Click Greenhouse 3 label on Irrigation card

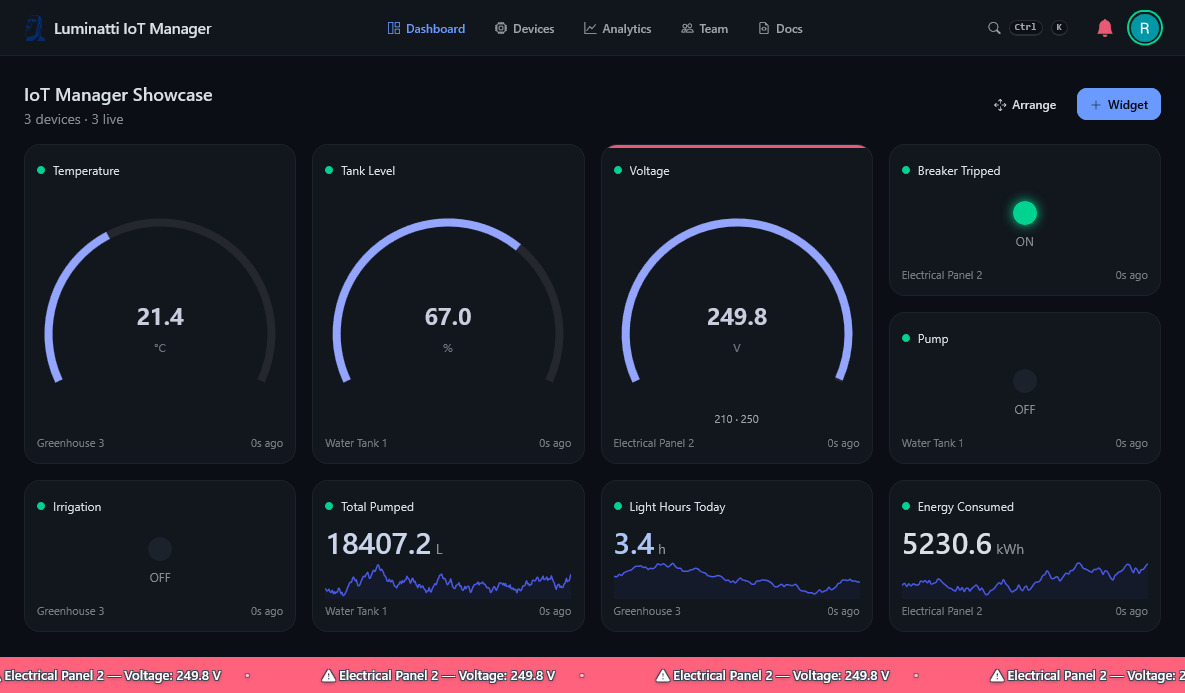[x=70, y=611]
